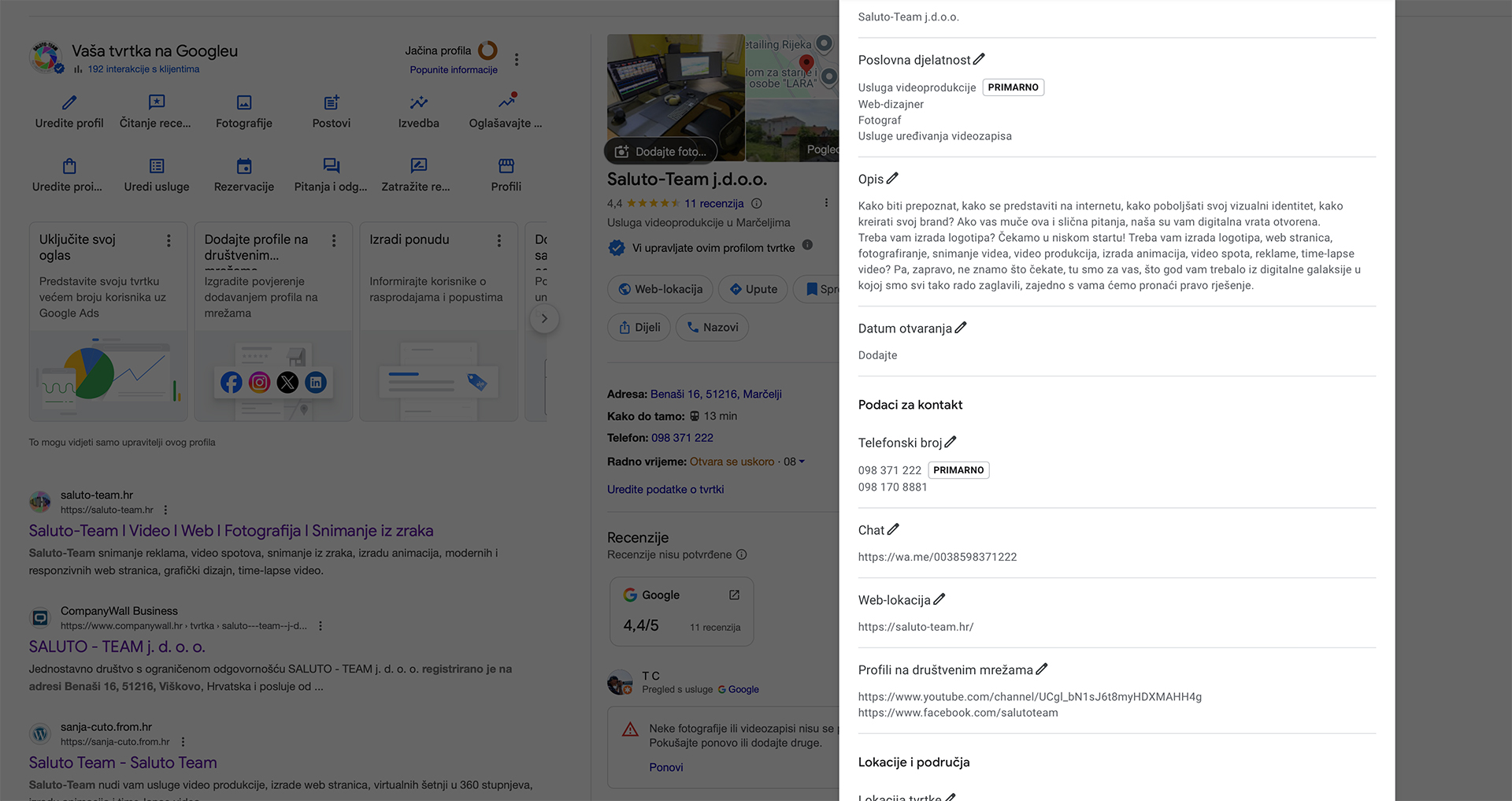The image size is (1512, 801).
Task: Expand the Radno vrijeme hours dropdown arrow
Action: tap(802, 462)
